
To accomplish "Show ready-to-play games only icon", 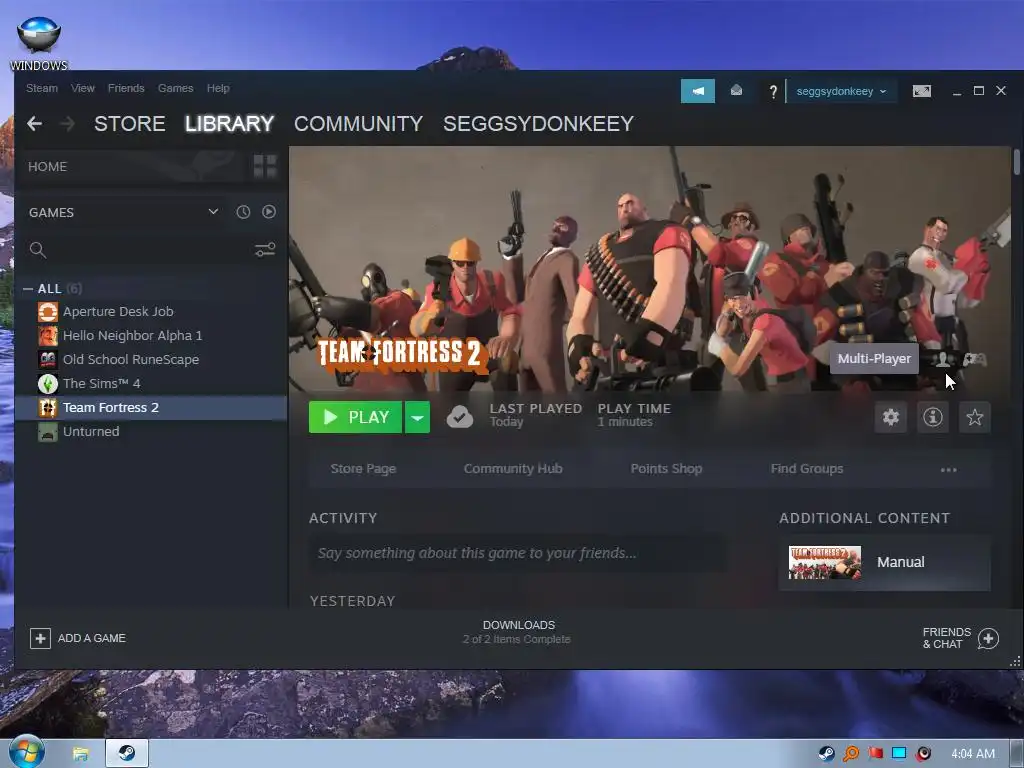I will 268,212.
